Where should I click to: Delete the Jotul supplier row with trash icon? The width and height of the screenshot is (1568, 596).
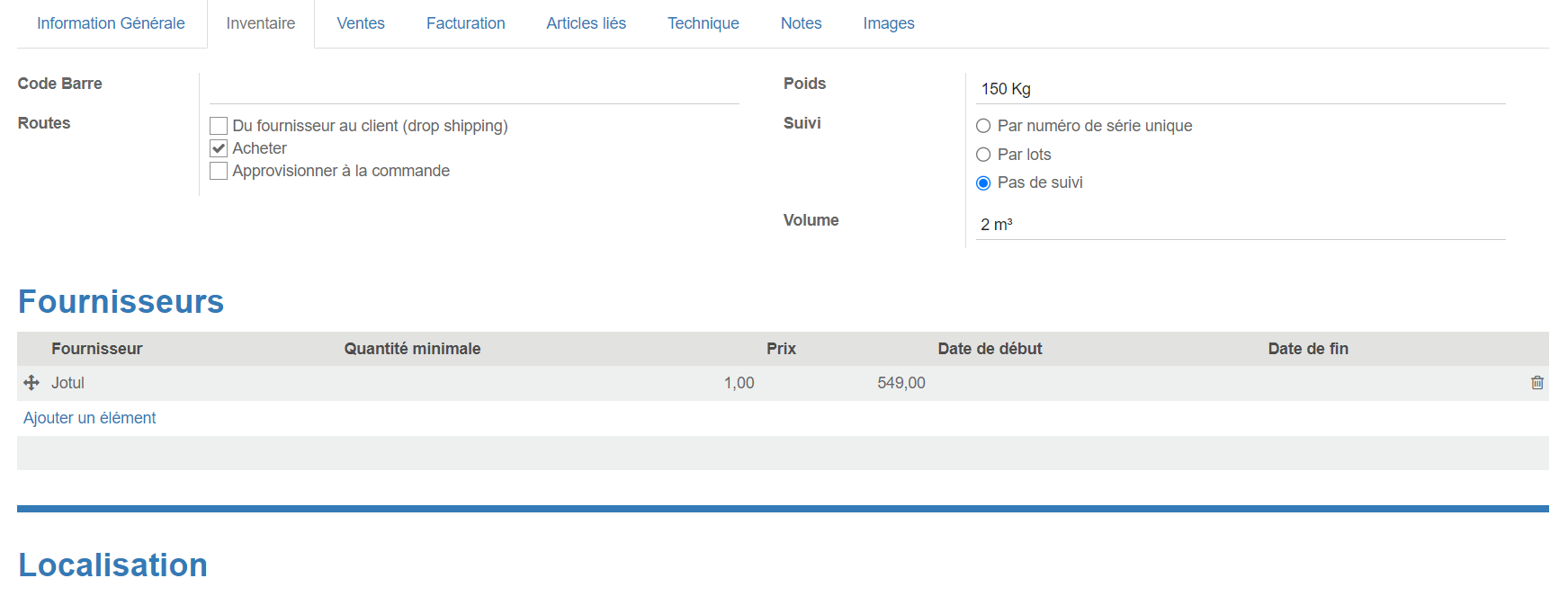click(x=1537, y=383)
